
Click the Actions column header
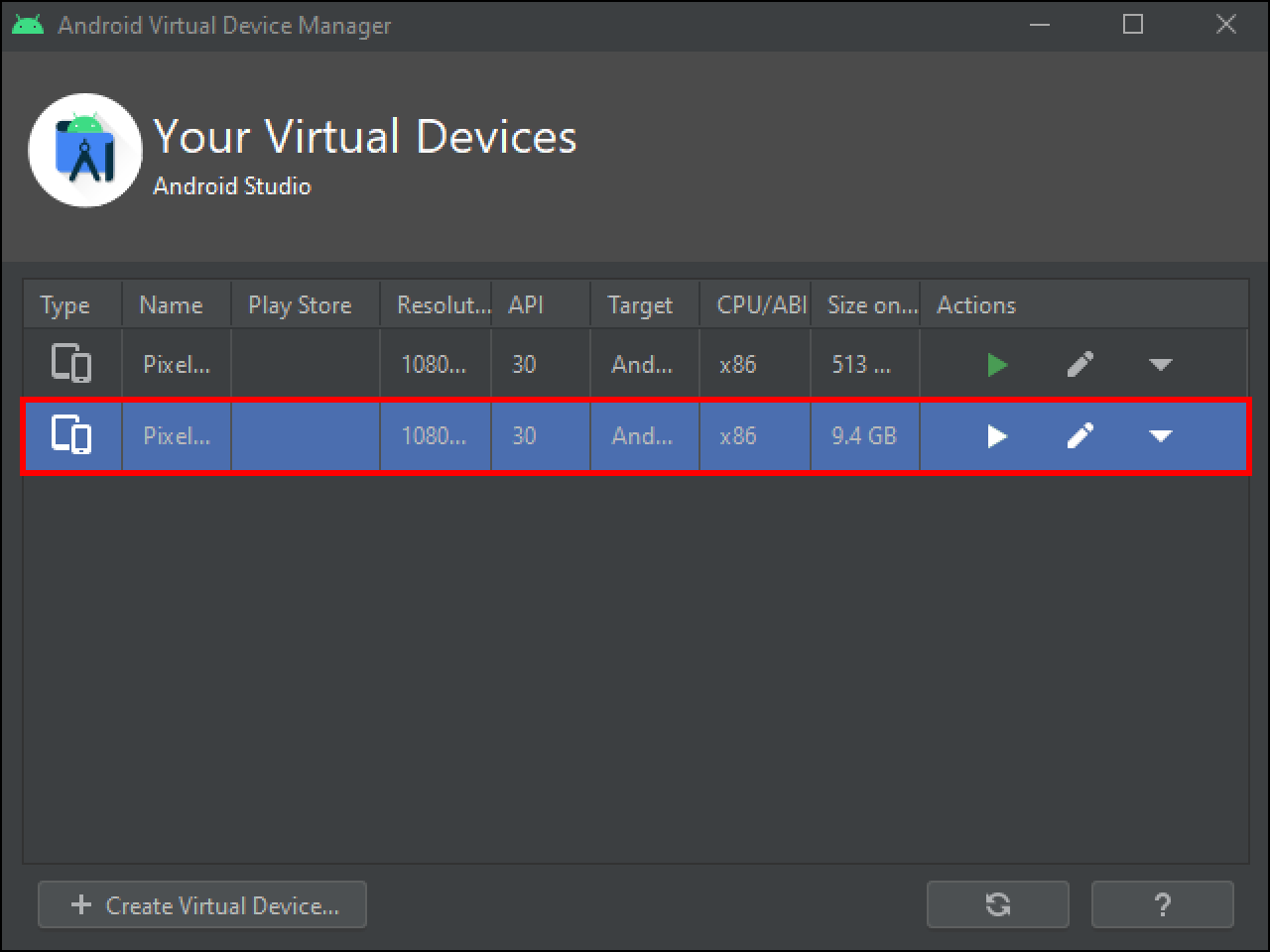(x=975, y=304)
